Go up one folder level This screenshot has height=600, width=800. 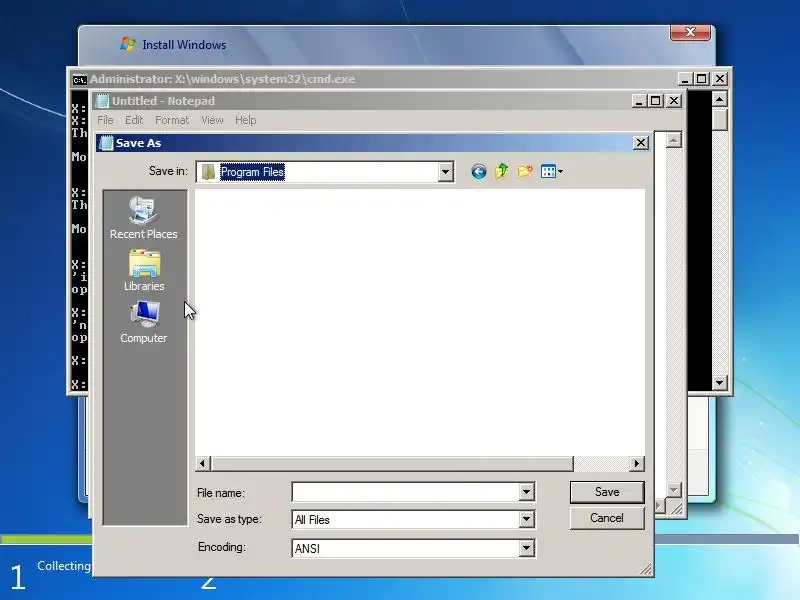502,171
